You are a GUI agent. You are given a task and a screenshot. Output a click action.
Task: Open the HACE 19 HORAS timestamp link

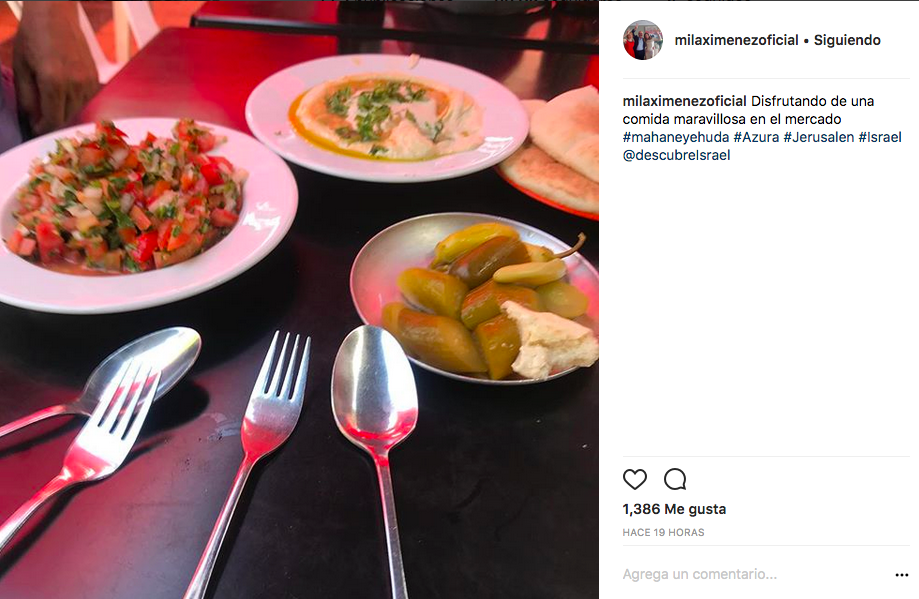point(663,533)
